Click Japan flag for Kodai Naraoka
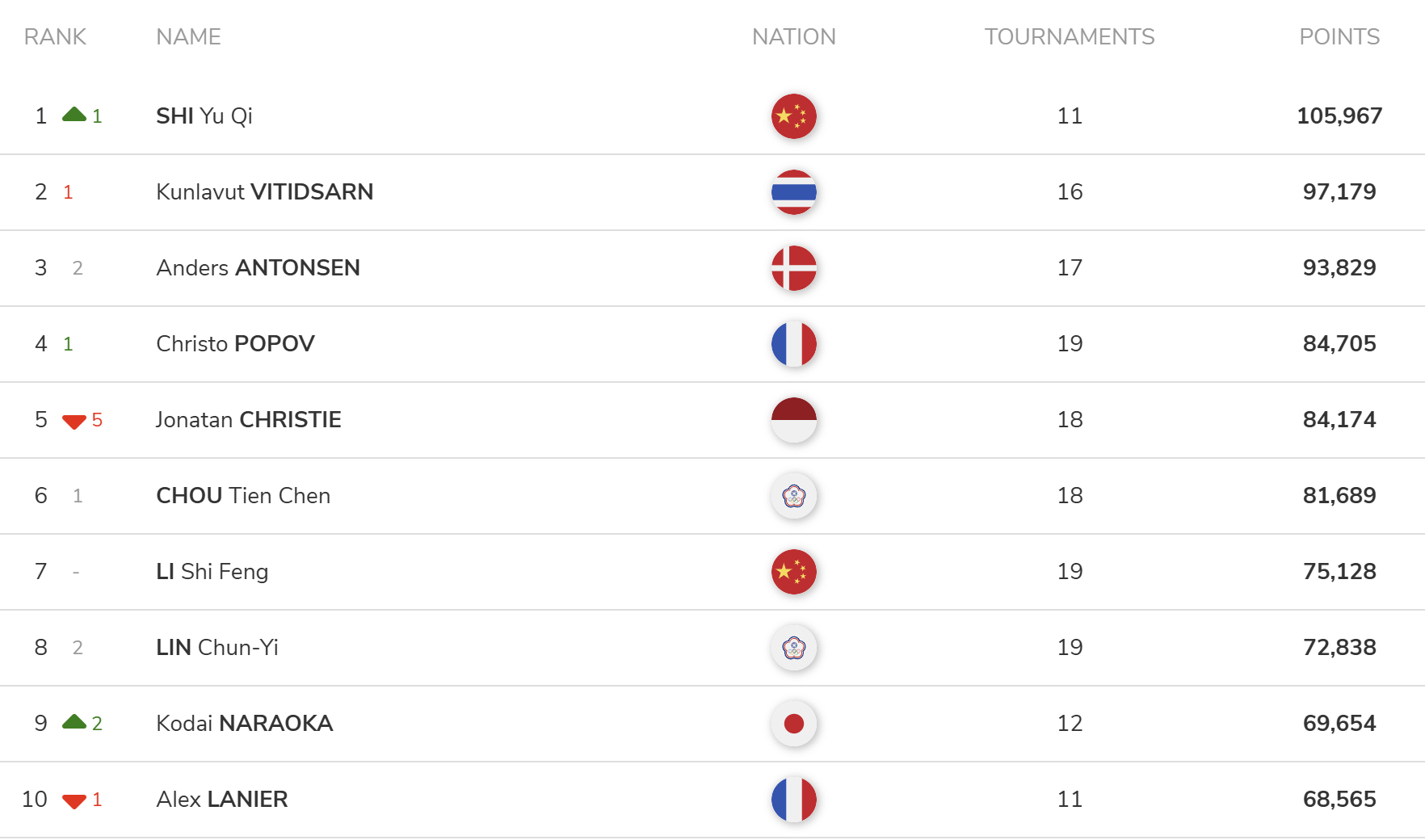This screenshot has width=1425, height=840. (x=793, y=724)
